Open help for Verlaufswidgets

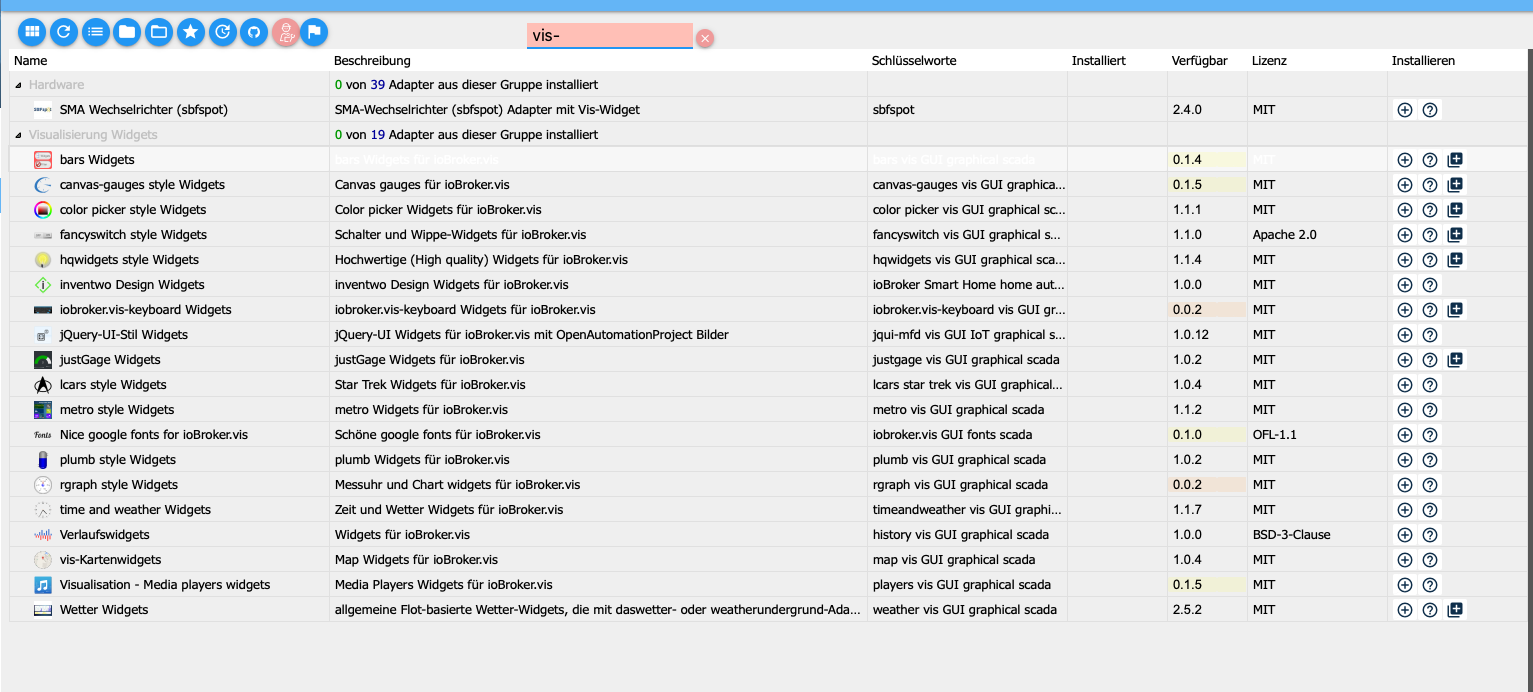[1430, 535]
